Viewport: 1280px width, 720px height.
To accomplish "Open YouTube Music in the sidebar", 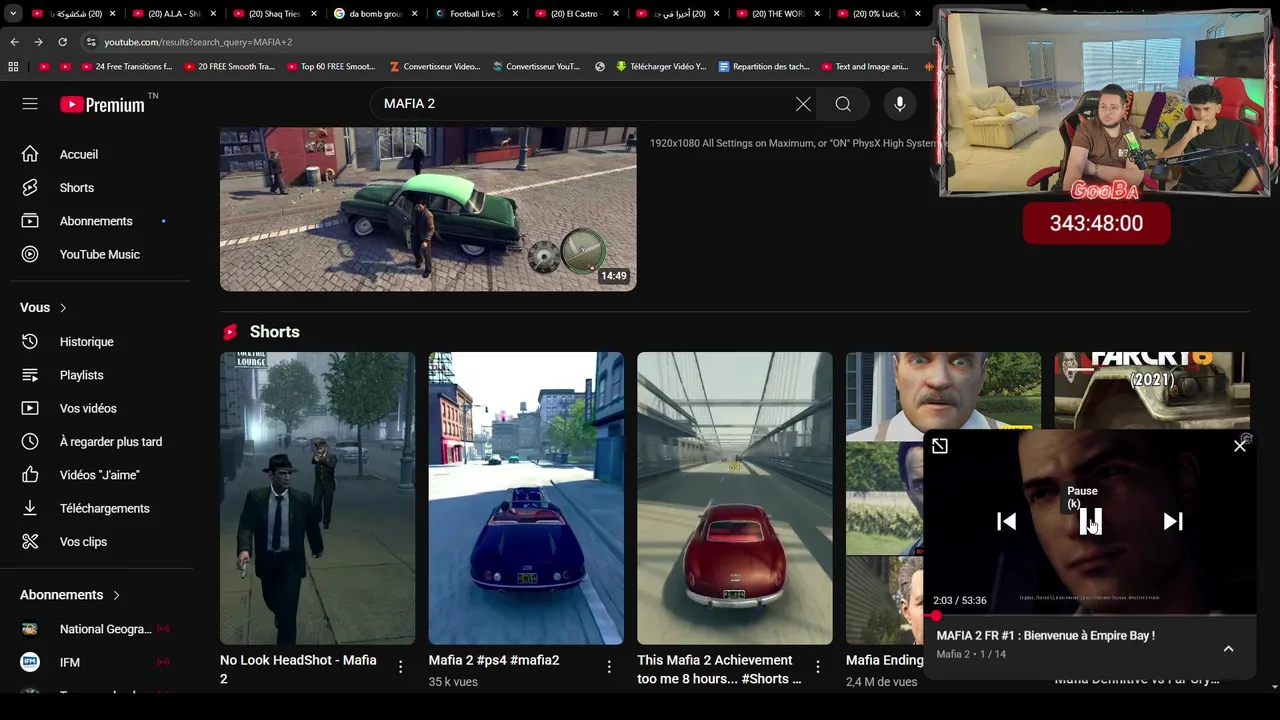I will coord(100,254).
